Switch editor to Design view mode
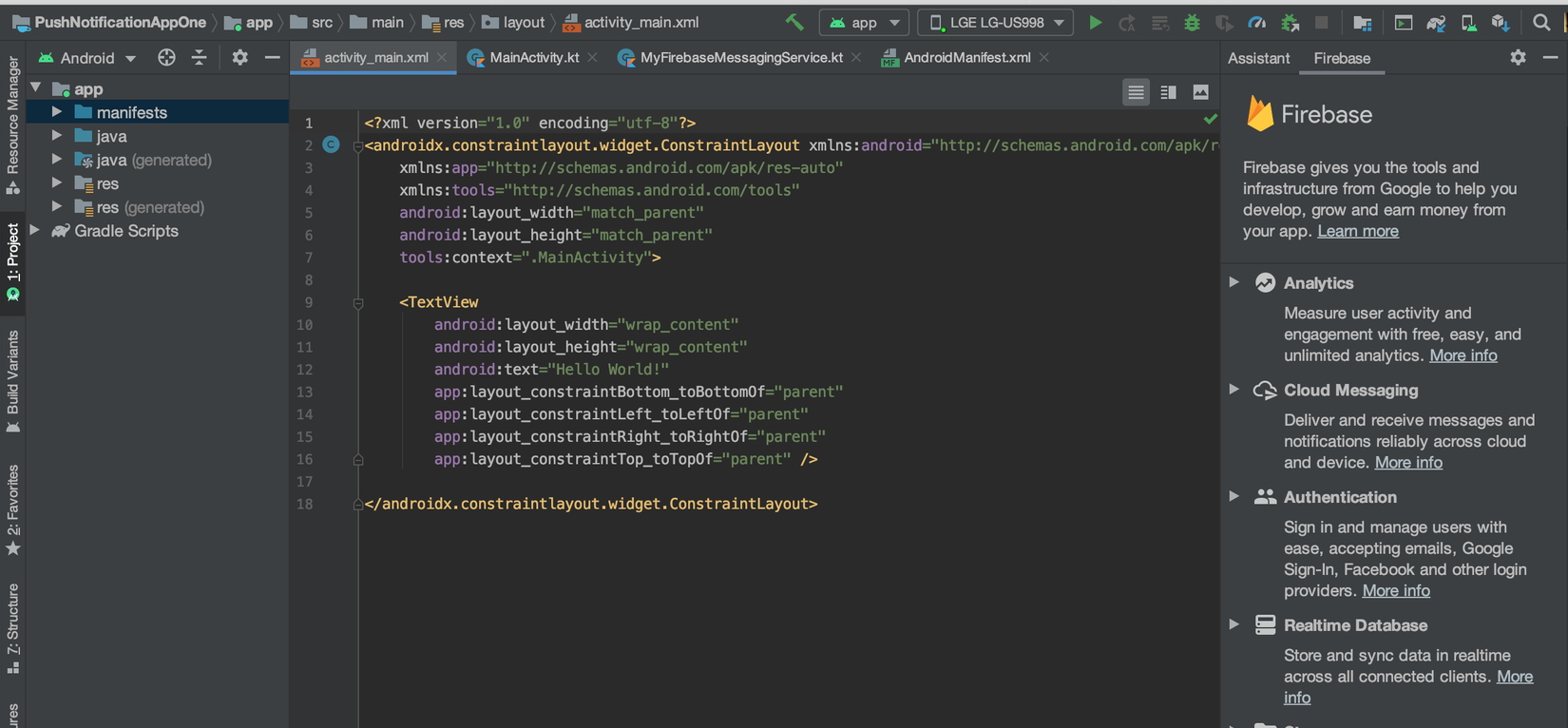This screenshot has width=1568, height=728. click(x=1200, y=92)
